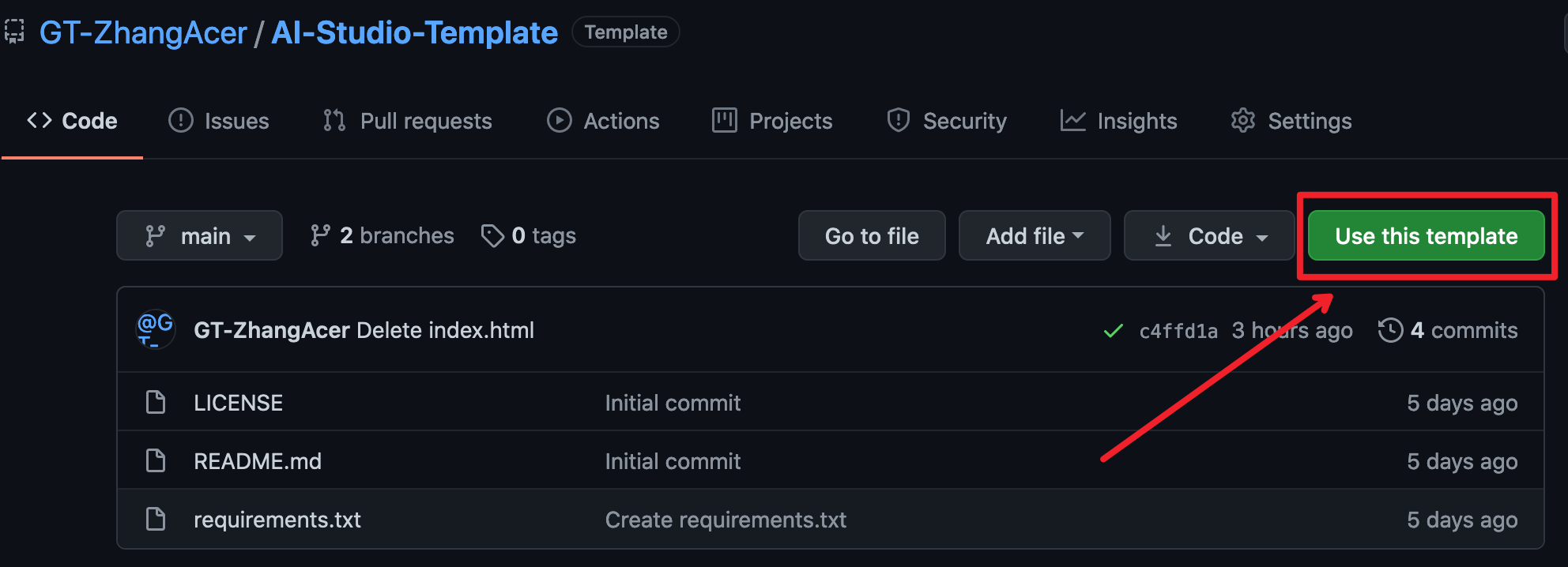
Task: Expand the main branch selector dropdown
Action: coord(199,235)
